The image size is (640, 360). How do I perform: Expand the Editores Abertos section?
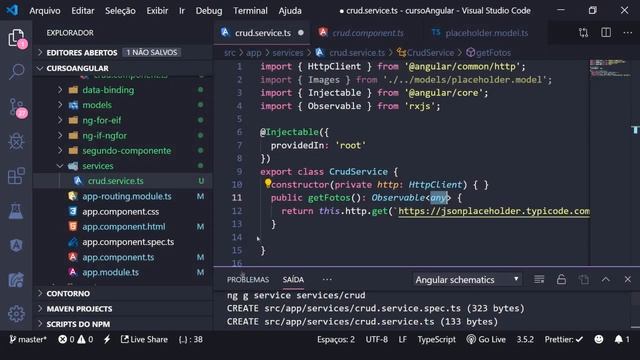(x=122, y=52)
